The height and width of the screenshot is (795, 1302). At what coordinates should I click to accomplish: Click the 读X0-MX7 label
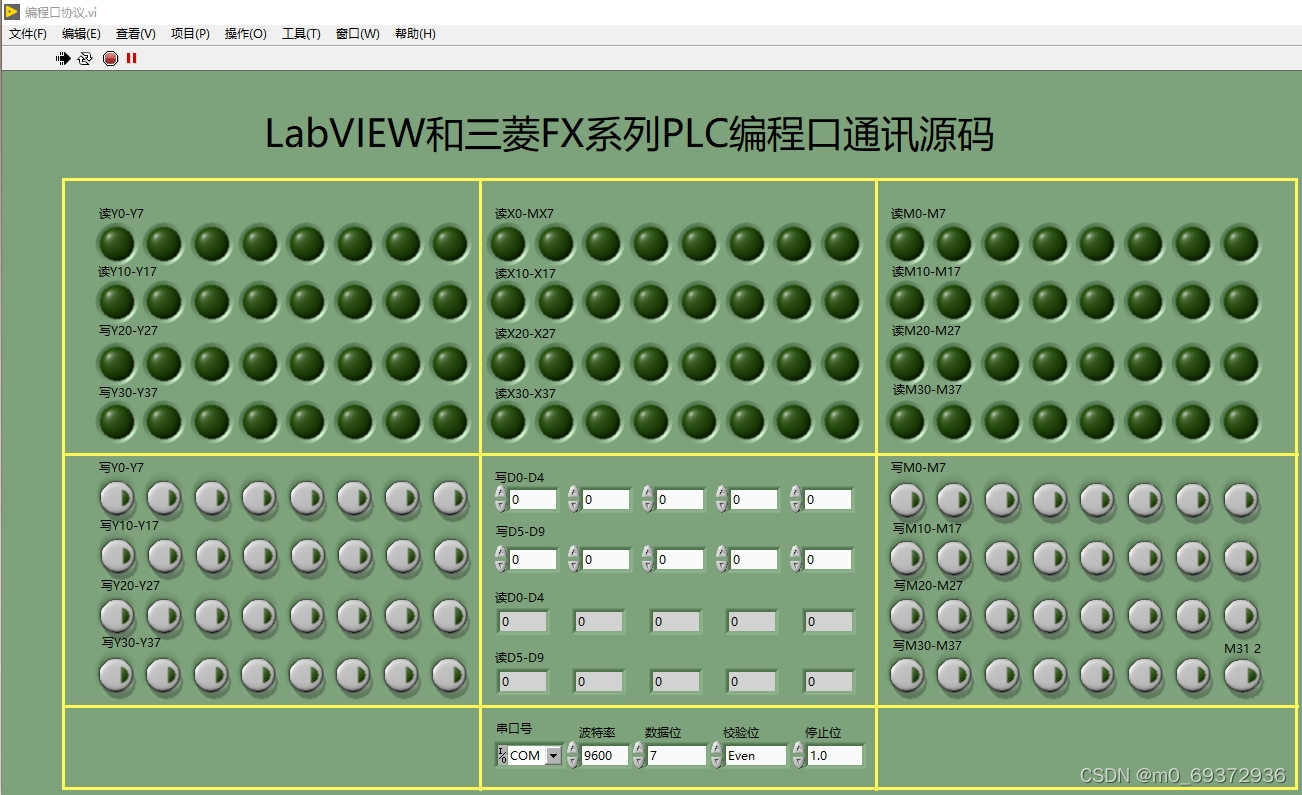click(x=524, y=214)
